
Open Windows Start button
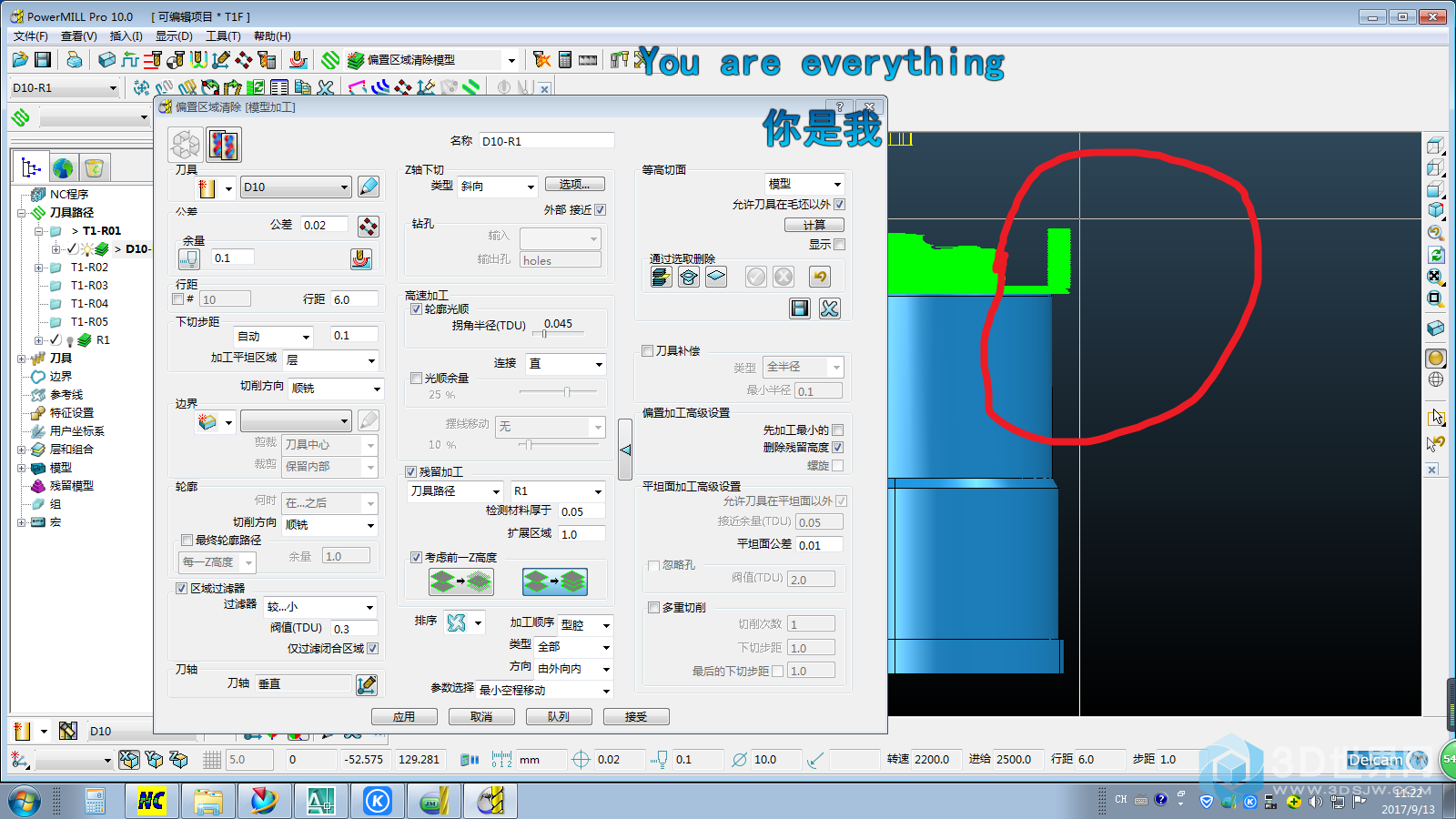tap(25, 801)
